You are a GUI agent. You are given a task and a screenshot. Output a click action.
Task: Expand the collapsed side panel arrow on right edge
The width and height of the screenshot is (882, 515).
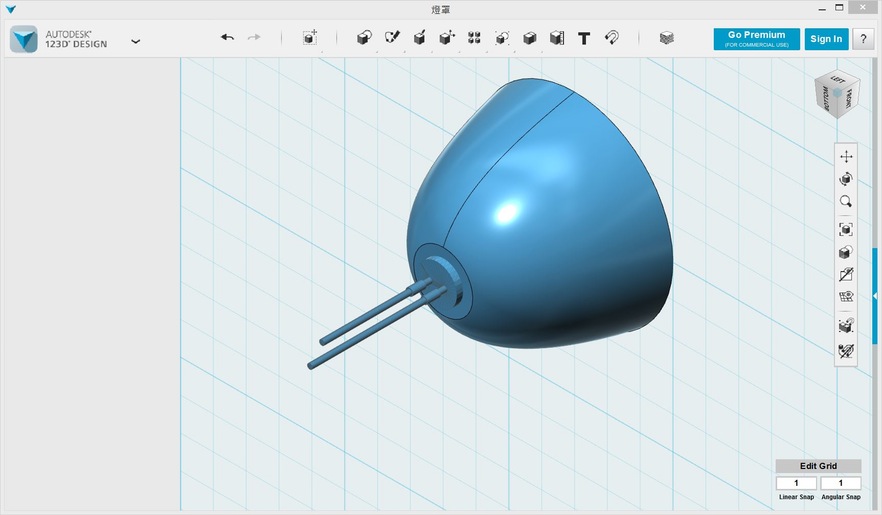[875, 296]
